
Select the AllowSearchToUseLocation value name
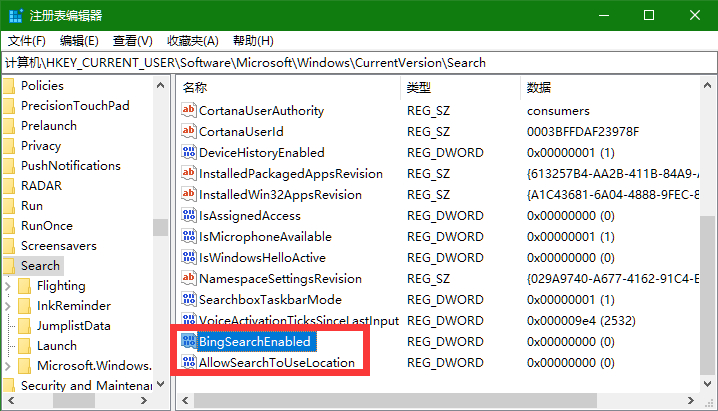(277, 362)
